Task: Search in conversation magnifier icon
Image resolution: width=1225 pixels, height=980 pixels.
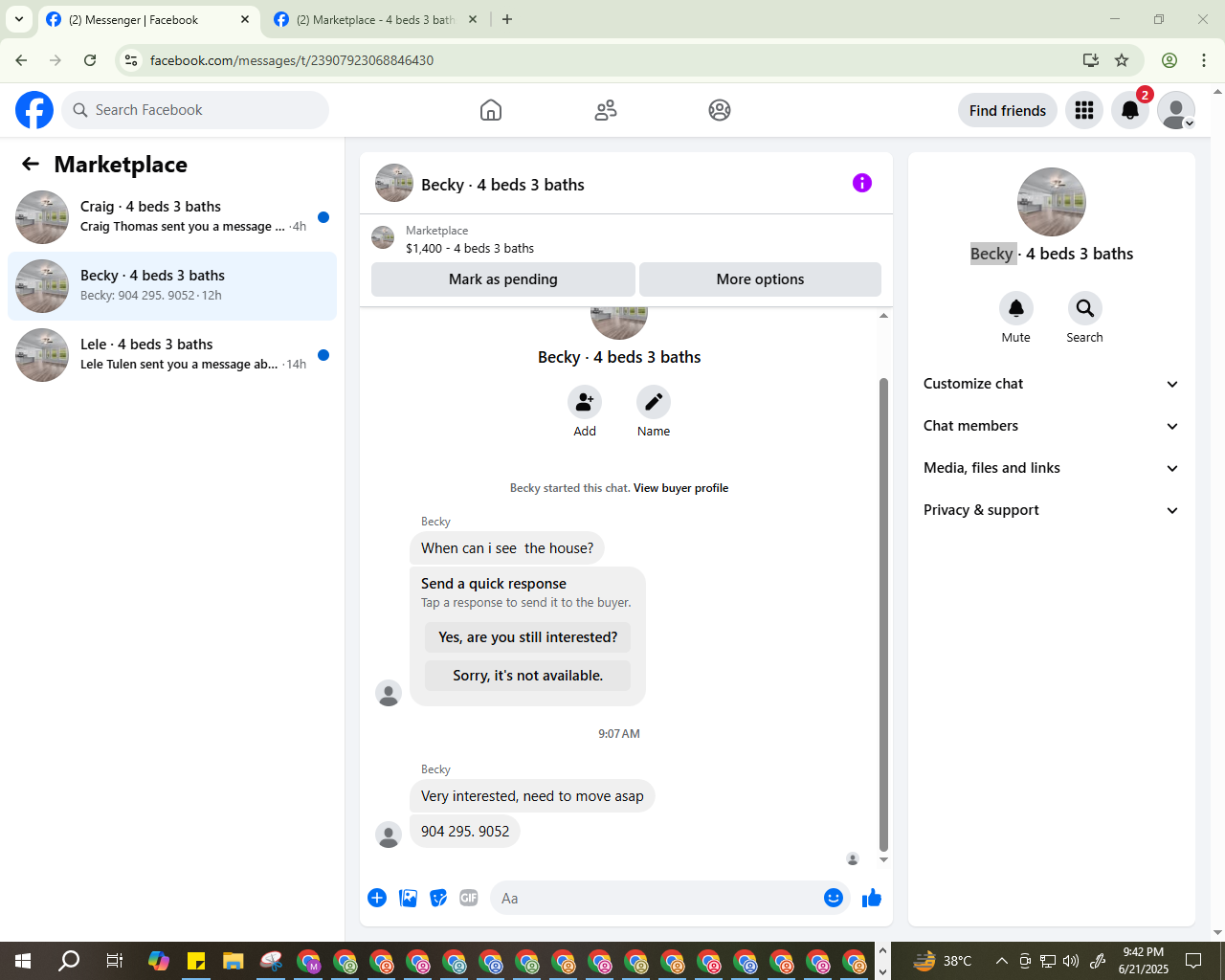Action: click(x=1084, y=308)
